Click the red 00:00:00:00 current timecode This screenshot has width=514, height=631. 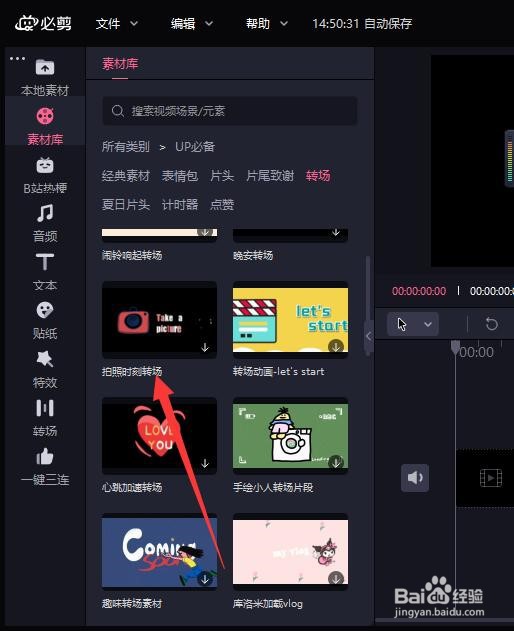[x=419, y=291]
